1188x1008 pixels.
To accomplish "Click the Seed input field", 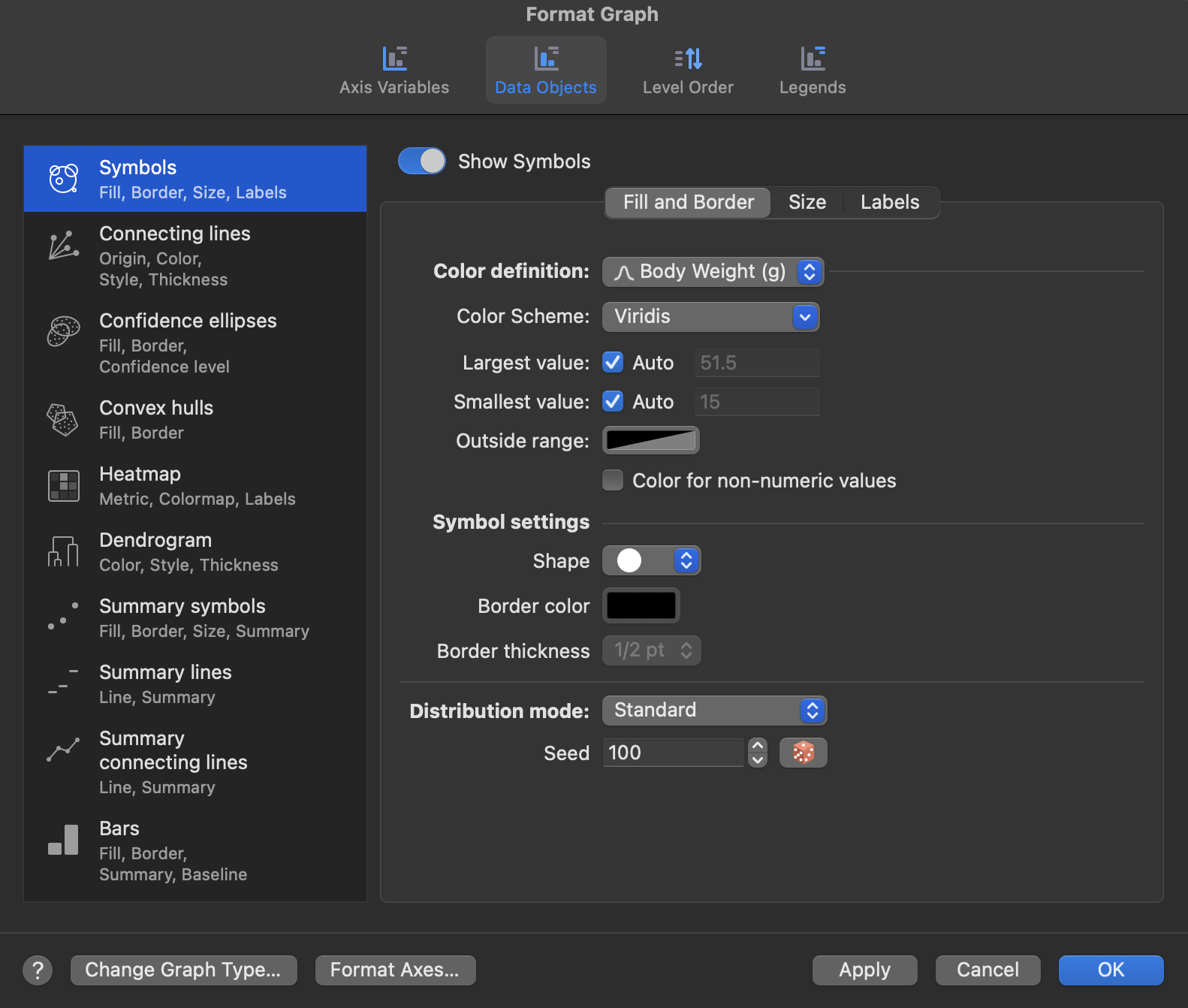I will point(673,753).
